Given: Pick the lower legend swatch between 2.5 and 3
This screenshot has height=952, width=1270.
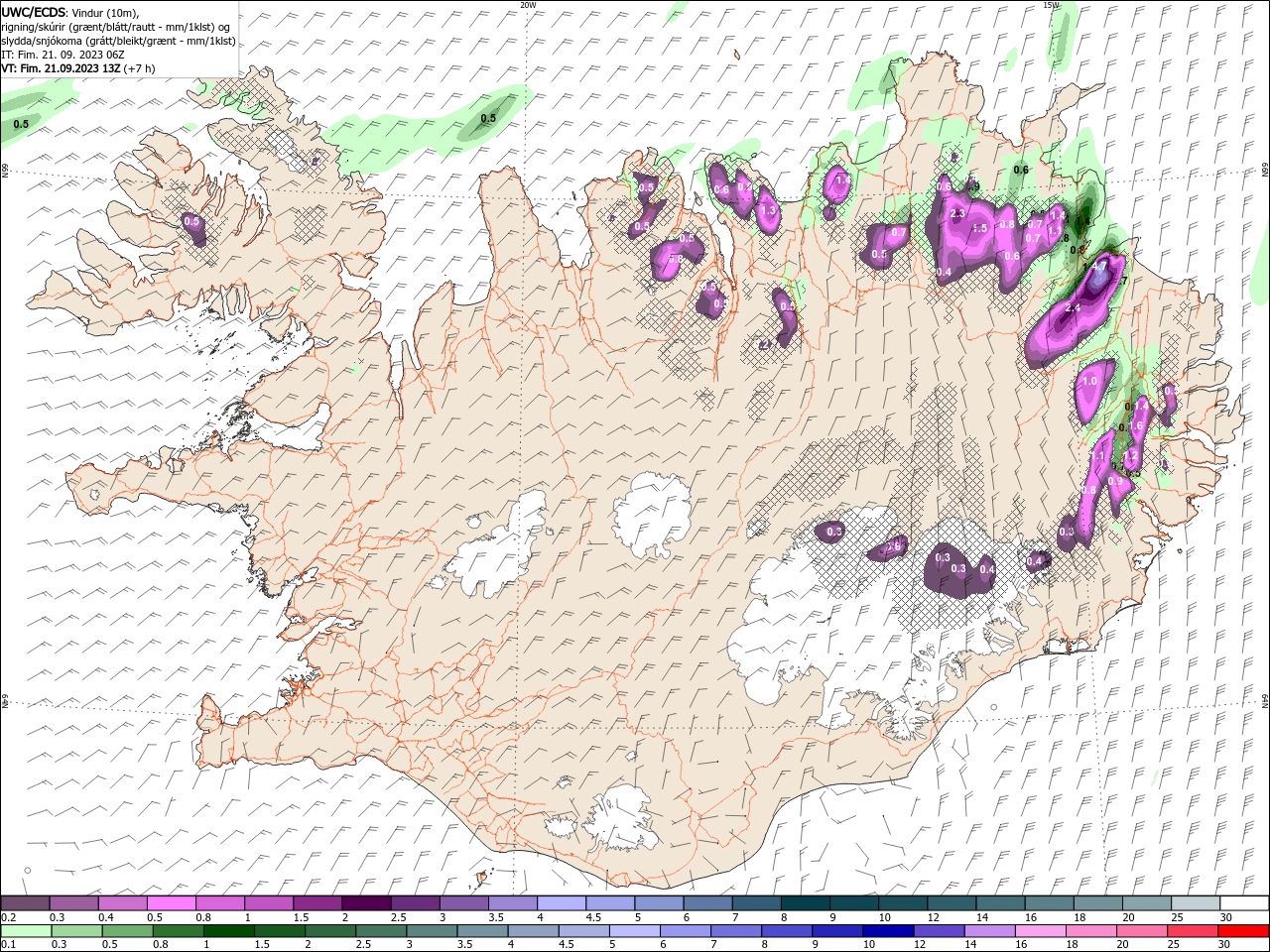Looking at the screenshot, I should (380, 931).
